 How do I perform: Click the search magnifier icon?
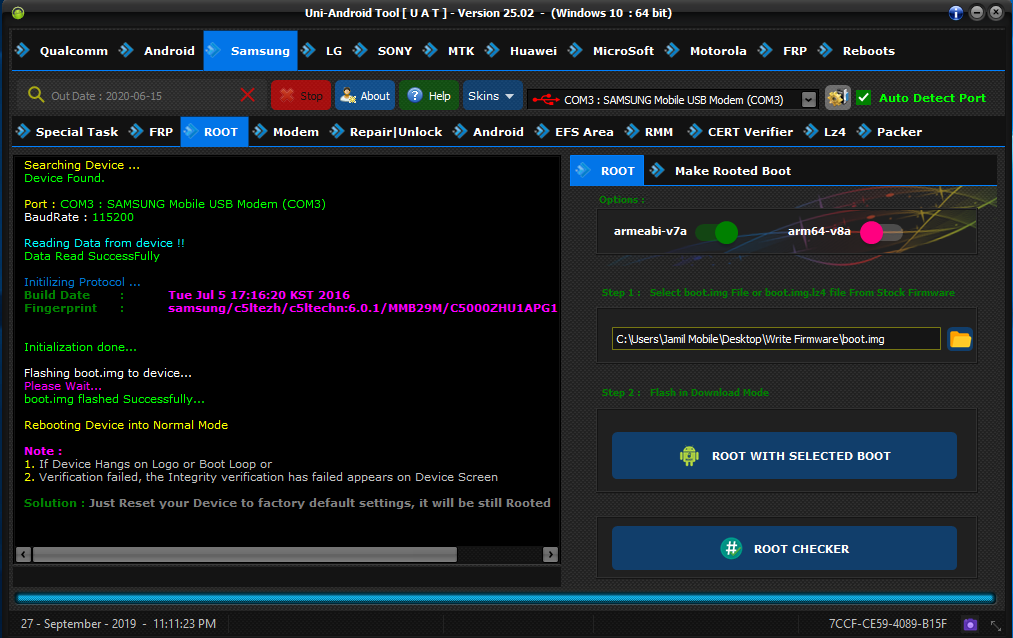(36, 95)
